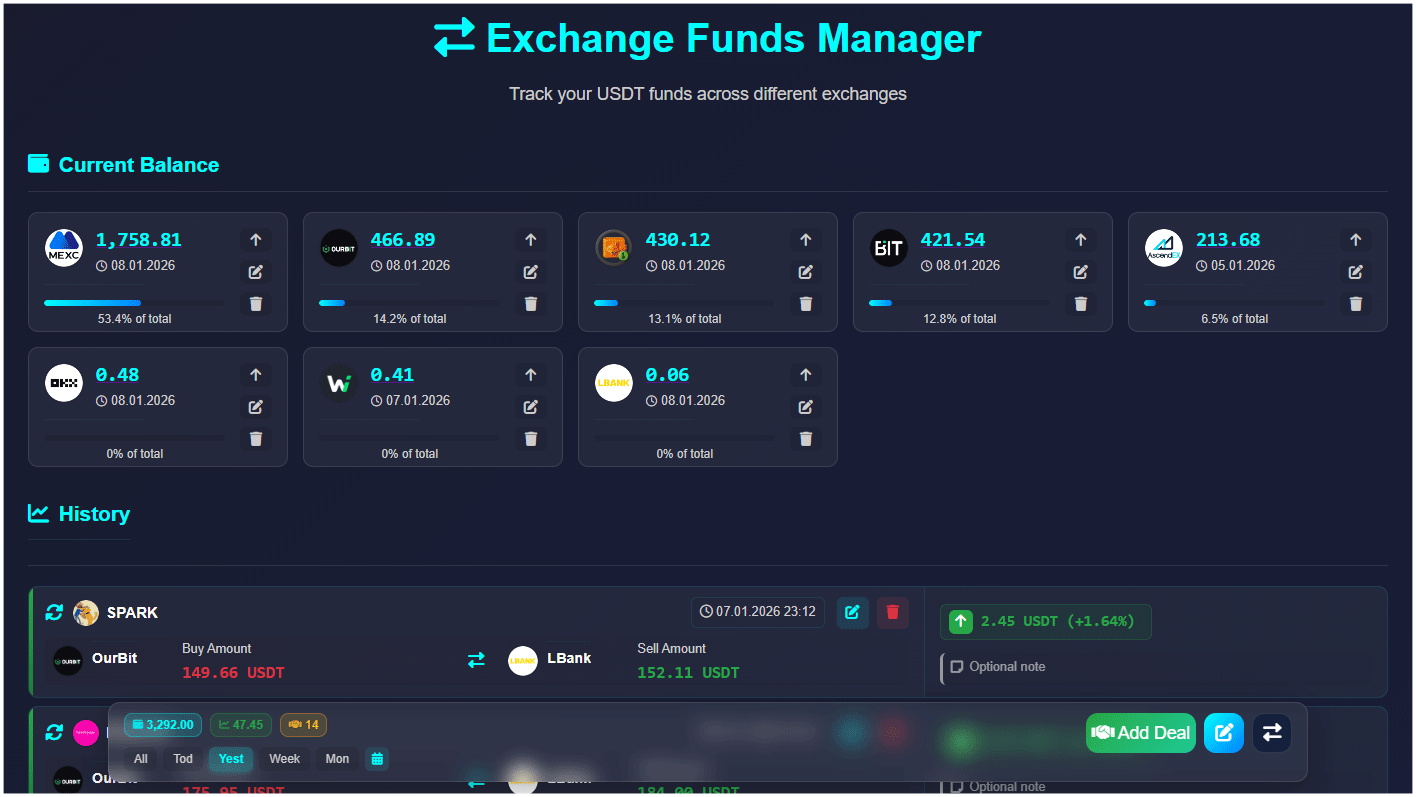
Task: Select the Week history filter
Action: tap(285, 759)
